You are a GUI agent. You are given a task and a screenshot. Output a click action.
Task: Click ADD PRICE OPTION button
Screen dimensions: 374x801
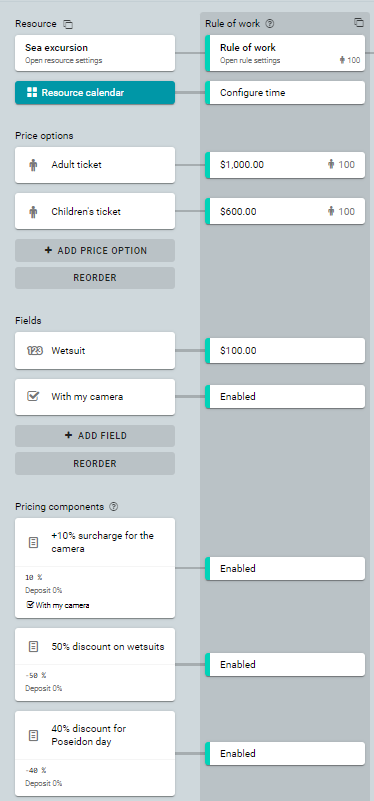coord(95,250)
